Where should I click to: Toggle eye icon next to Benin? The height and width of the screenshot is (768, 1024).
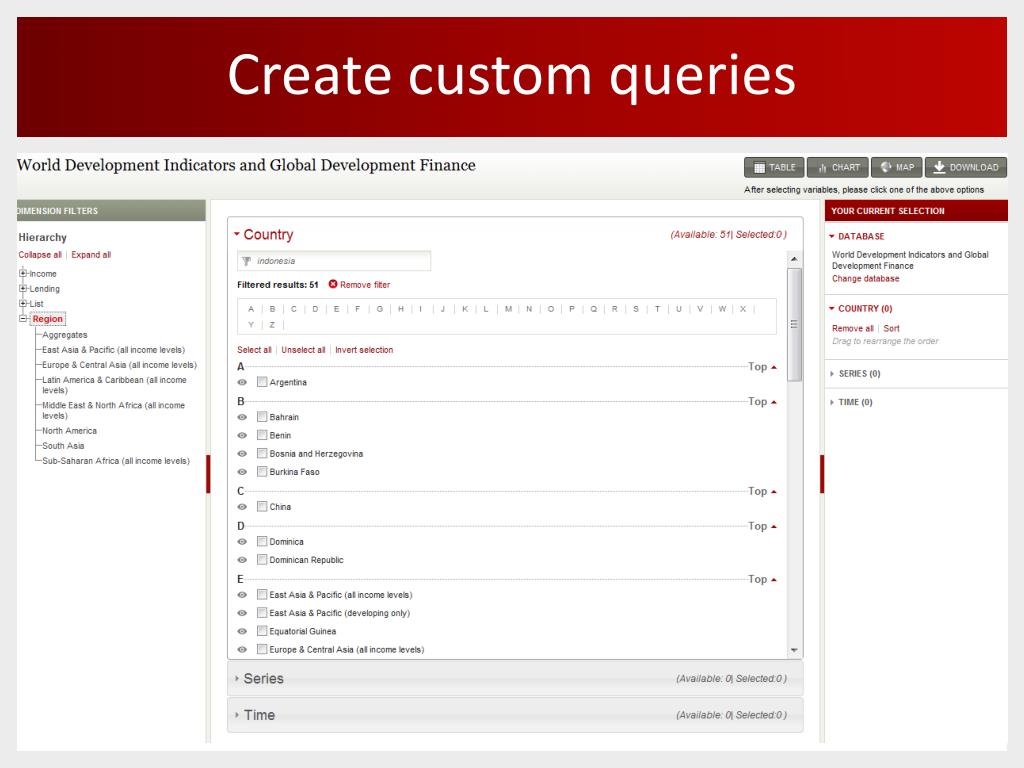tap(242, 435)
